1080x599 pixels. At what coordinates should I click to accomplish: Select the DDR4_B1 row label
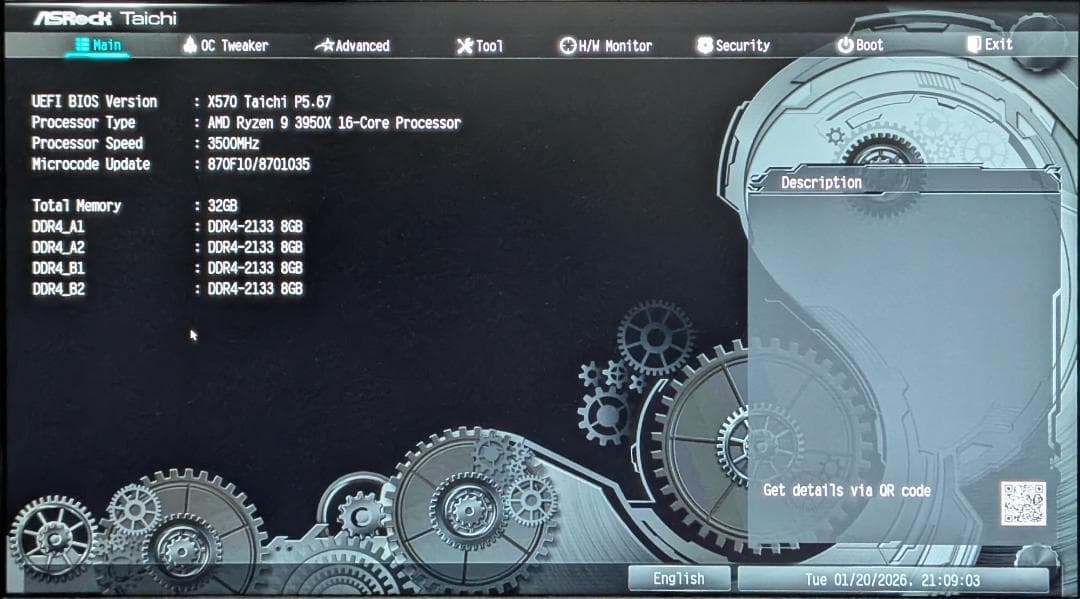pos(59,268)
